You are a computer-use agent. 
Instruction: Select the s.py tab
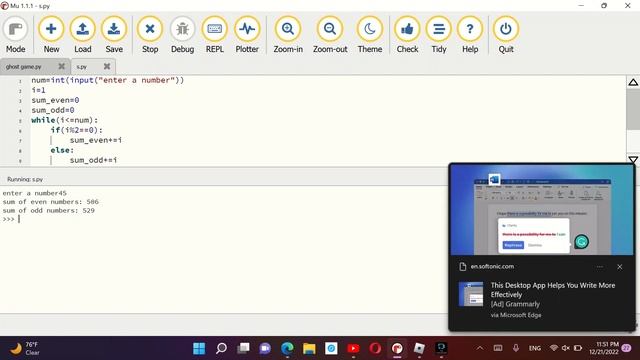(82, 67)
